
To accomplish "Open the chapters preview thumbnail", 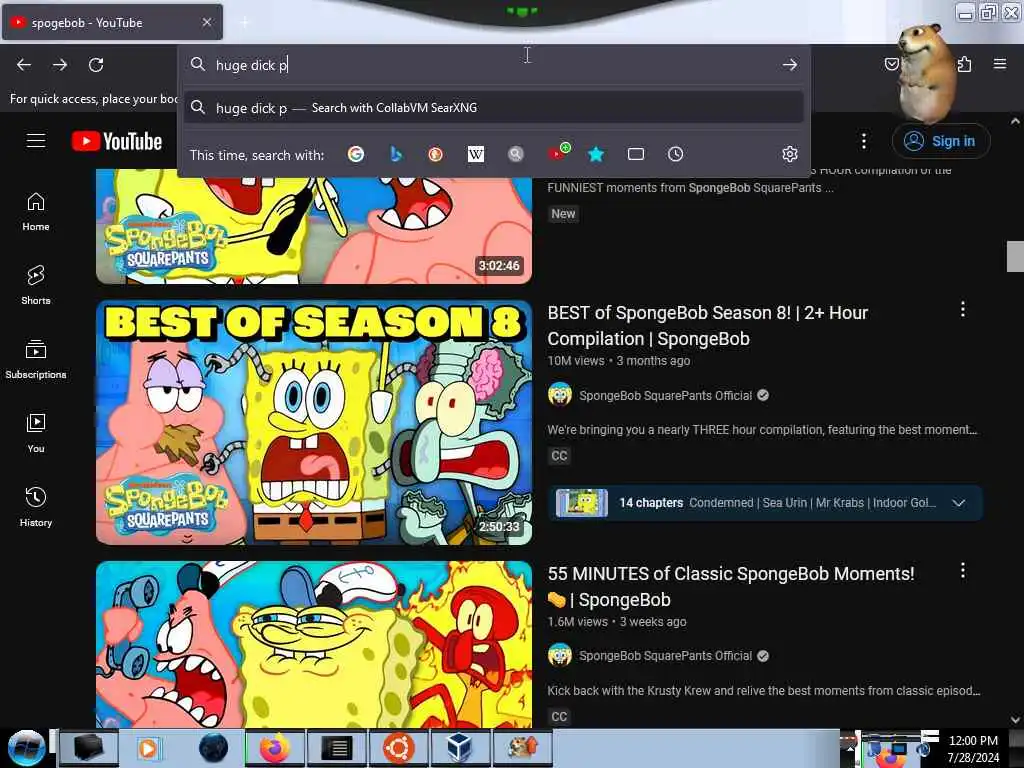I will point(582,503).
